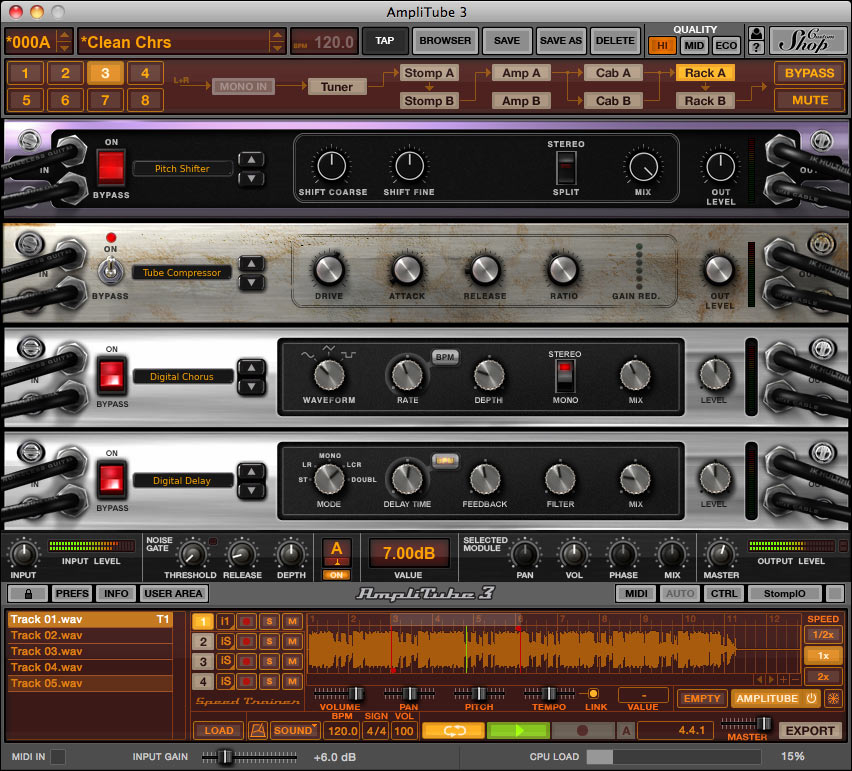This screenshot has height=771, width=852.
Task: Switch the Digital Chorus from STEREO to MONO
Action: click(x=565, y=380)
